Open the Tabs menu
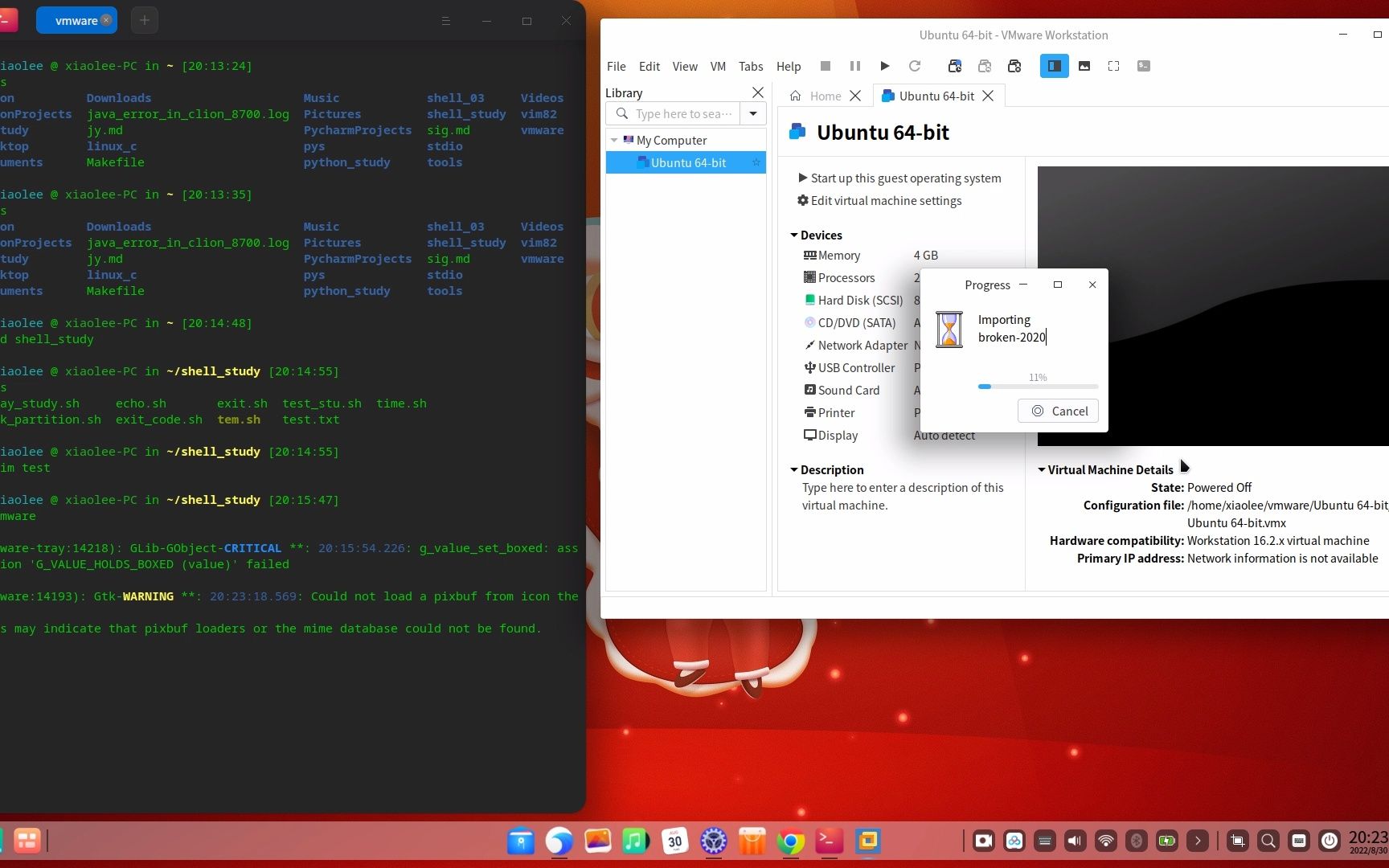The image size is (1389, 868). pos(751,66)
